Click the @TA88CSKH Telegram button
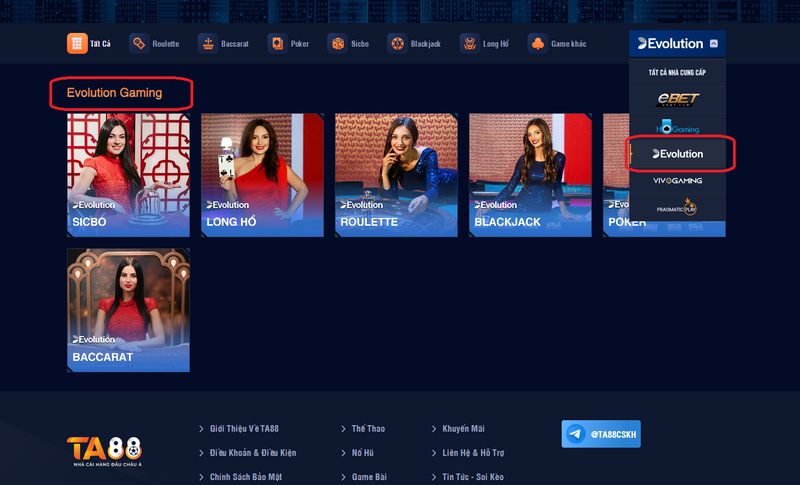 tap(601, 434)
